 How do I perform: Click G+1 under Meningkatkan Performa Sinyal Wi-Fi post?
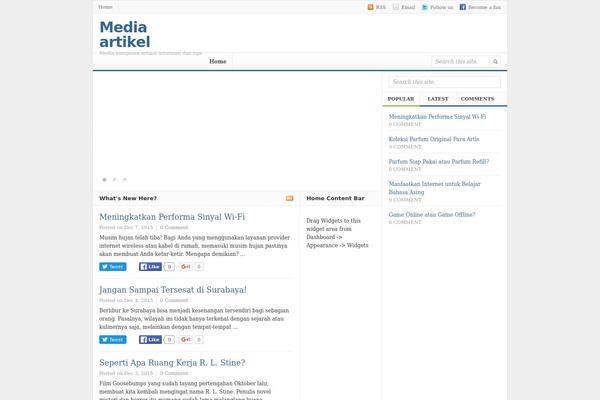(x=186, y=267)
